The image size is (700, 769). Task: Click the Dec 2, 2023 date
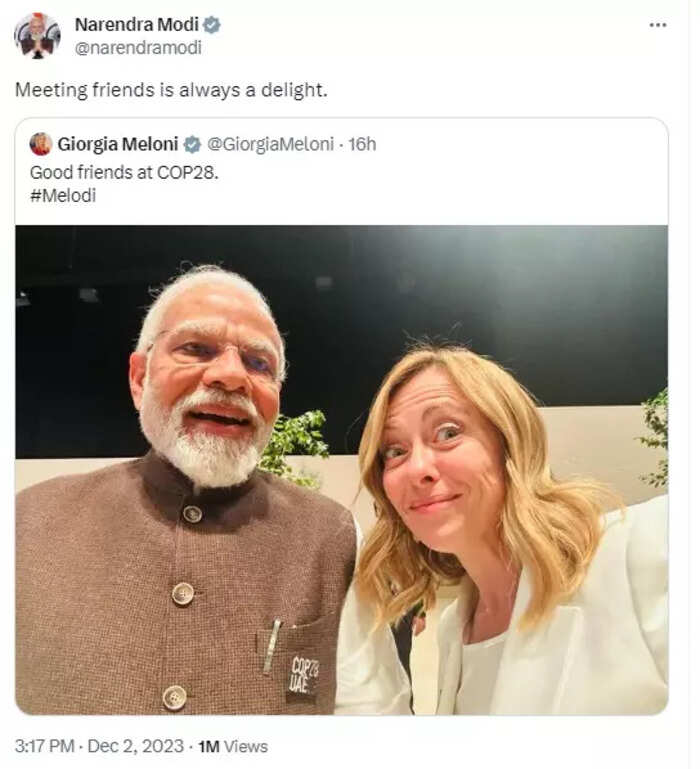click(135, 746)
